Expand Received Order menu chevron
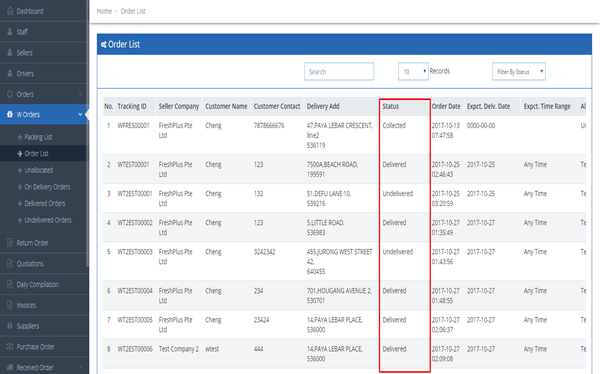This screenshot has height=374, width=600. tap(80, 367)
